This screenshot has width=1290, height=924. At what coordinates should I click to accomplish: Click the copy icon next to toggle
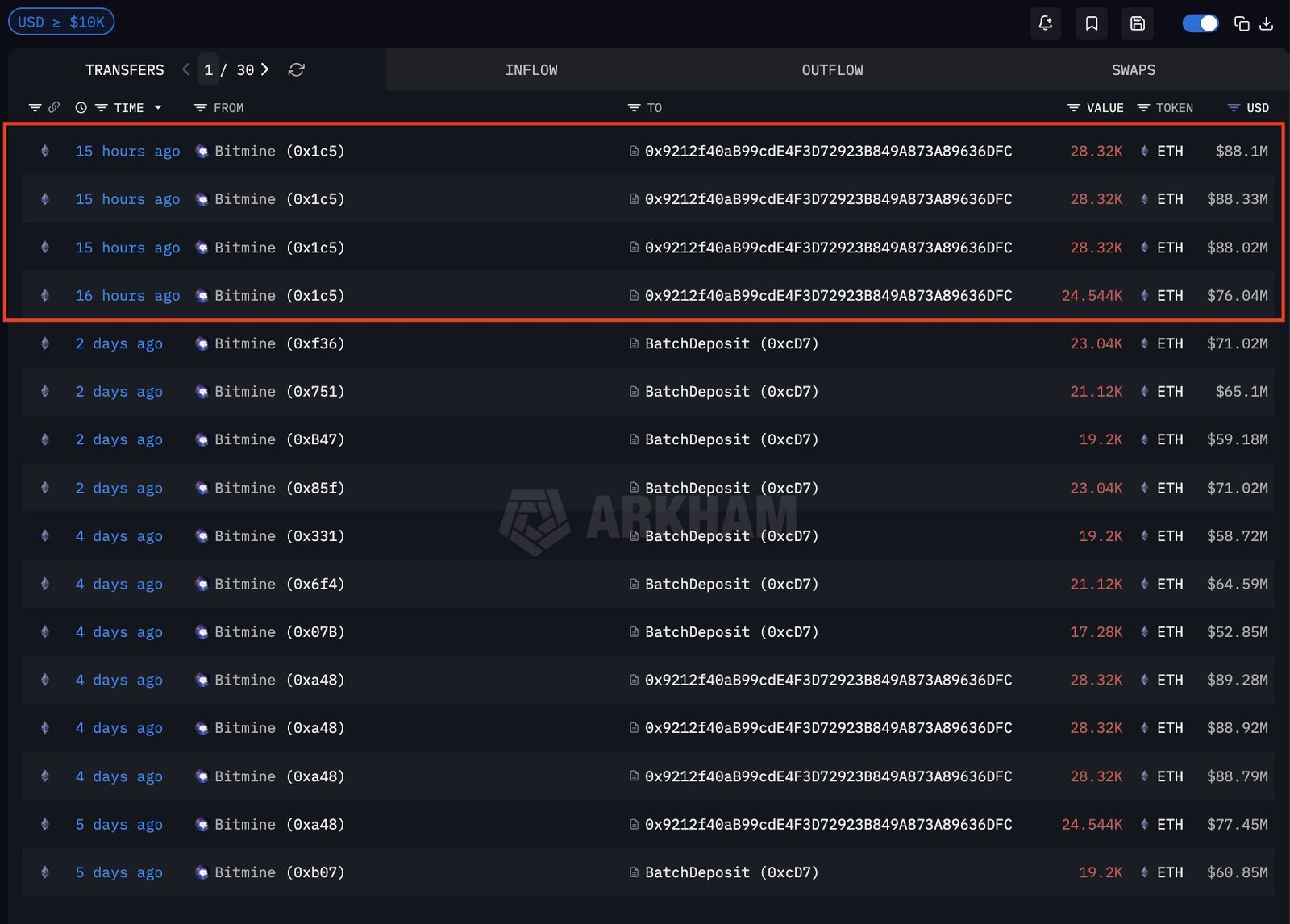(x=1242, y=23)
